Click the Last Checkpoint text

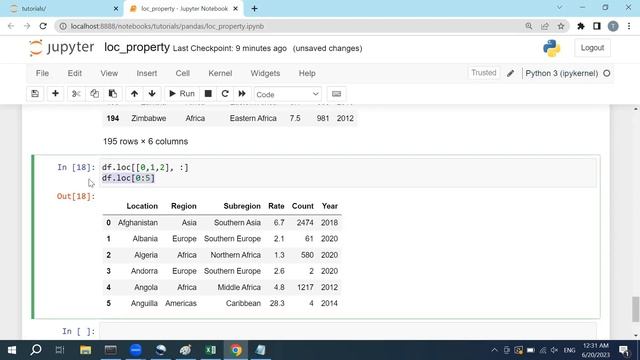pos(230,48)
